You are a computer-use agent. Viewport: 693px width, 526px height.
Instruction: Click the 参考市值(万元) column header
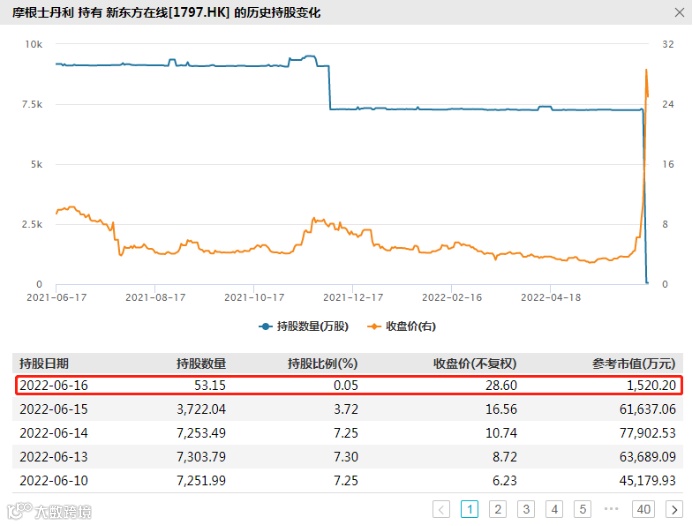point(634,363)
